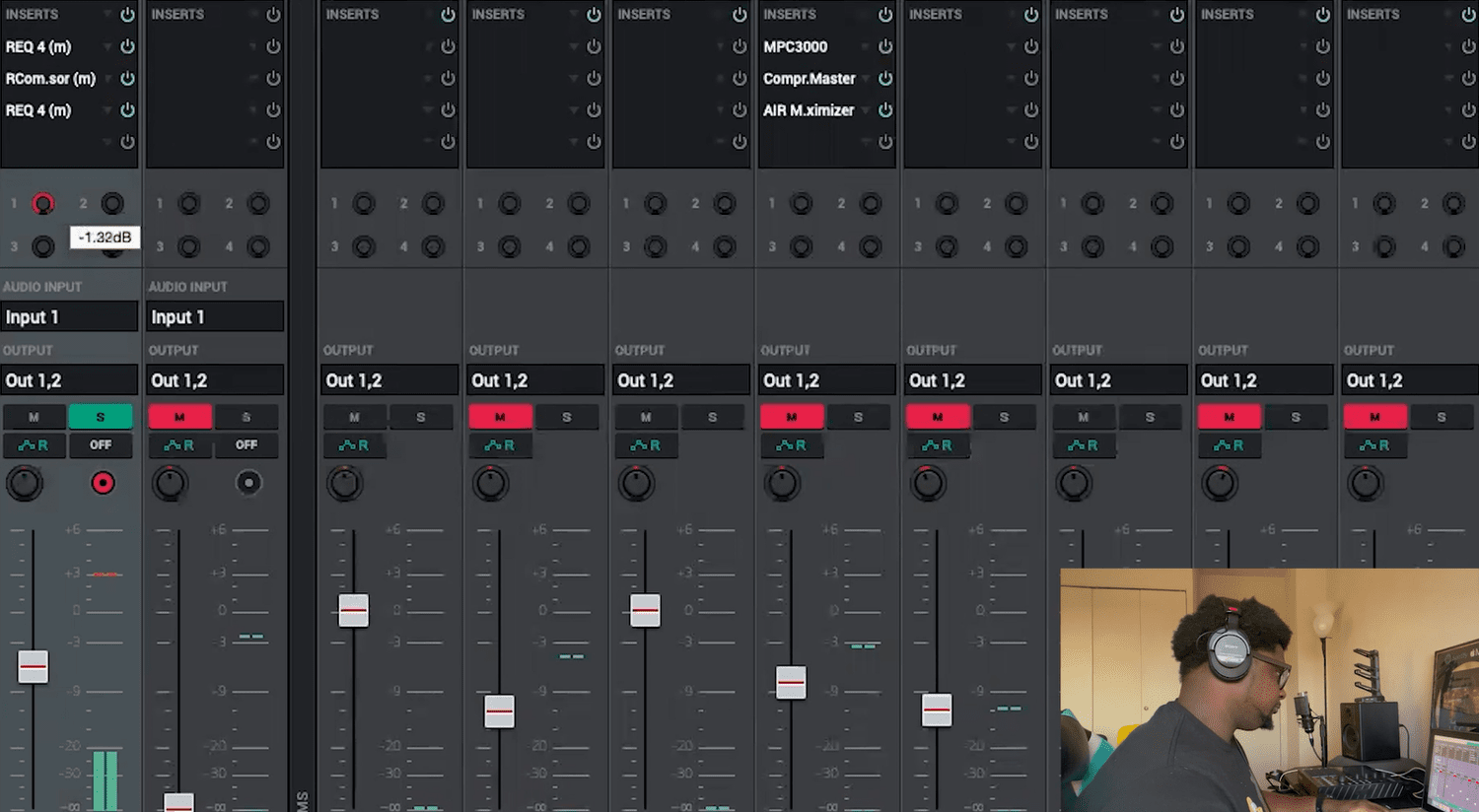Image resolution: width=1479 pixels, height=812 pixels.
Task: Click the automation read icon on the rightmost channel
Action: (1374, 445)
